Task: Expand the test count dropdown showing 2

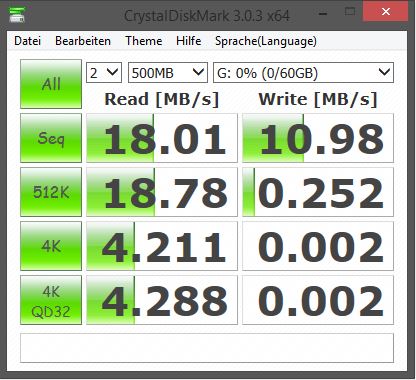Action: (104, 73)
